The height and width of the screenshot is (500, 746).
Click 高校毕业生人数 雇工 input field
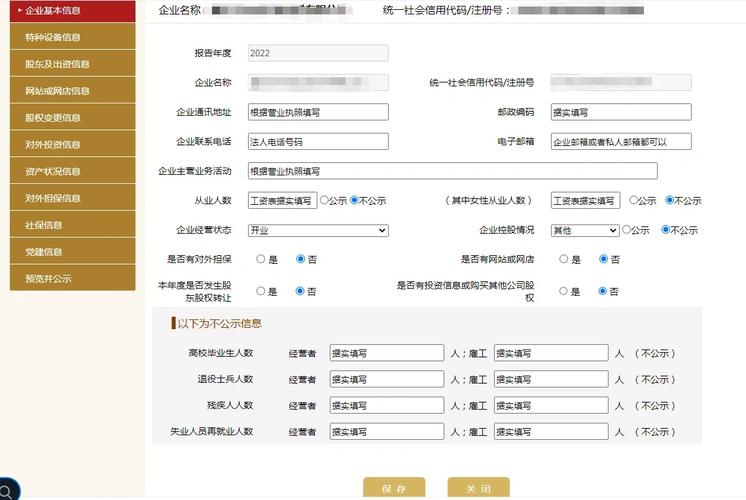[551, 353]
